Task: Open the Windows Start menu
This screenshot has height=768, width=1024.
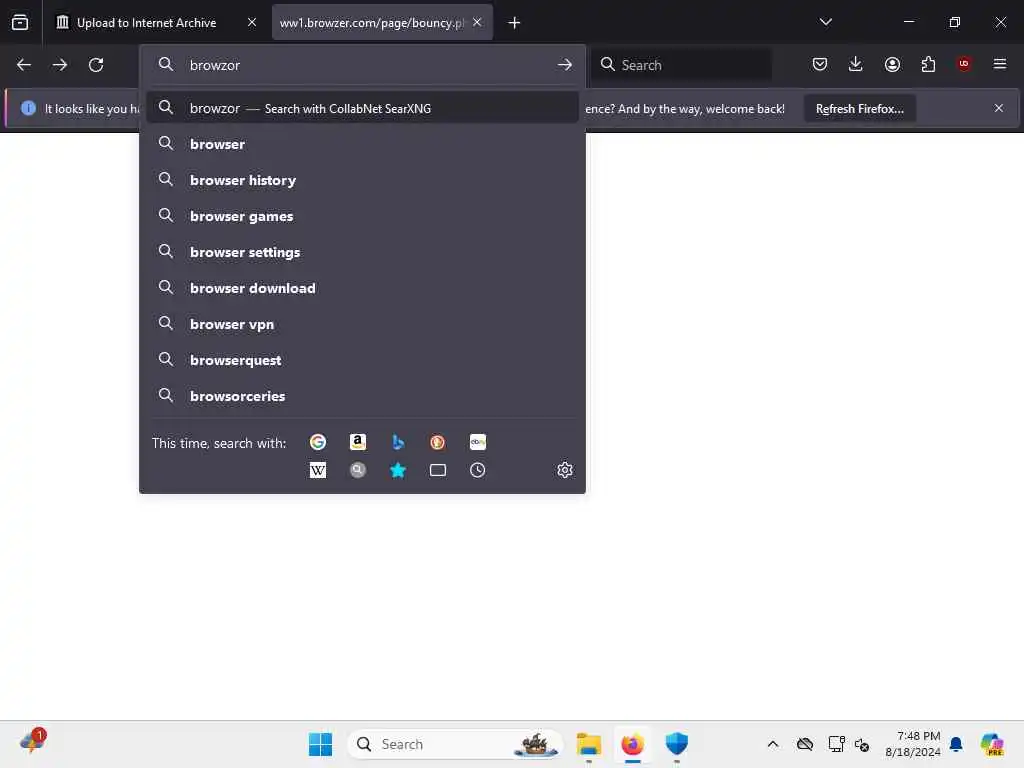Action: point(320,744)
